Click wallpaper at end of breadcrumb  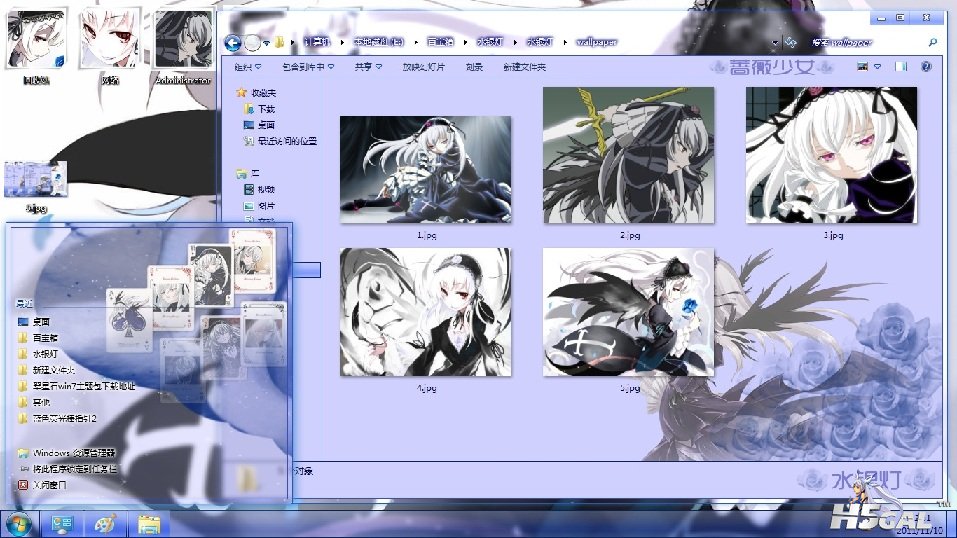pos(596,42)
